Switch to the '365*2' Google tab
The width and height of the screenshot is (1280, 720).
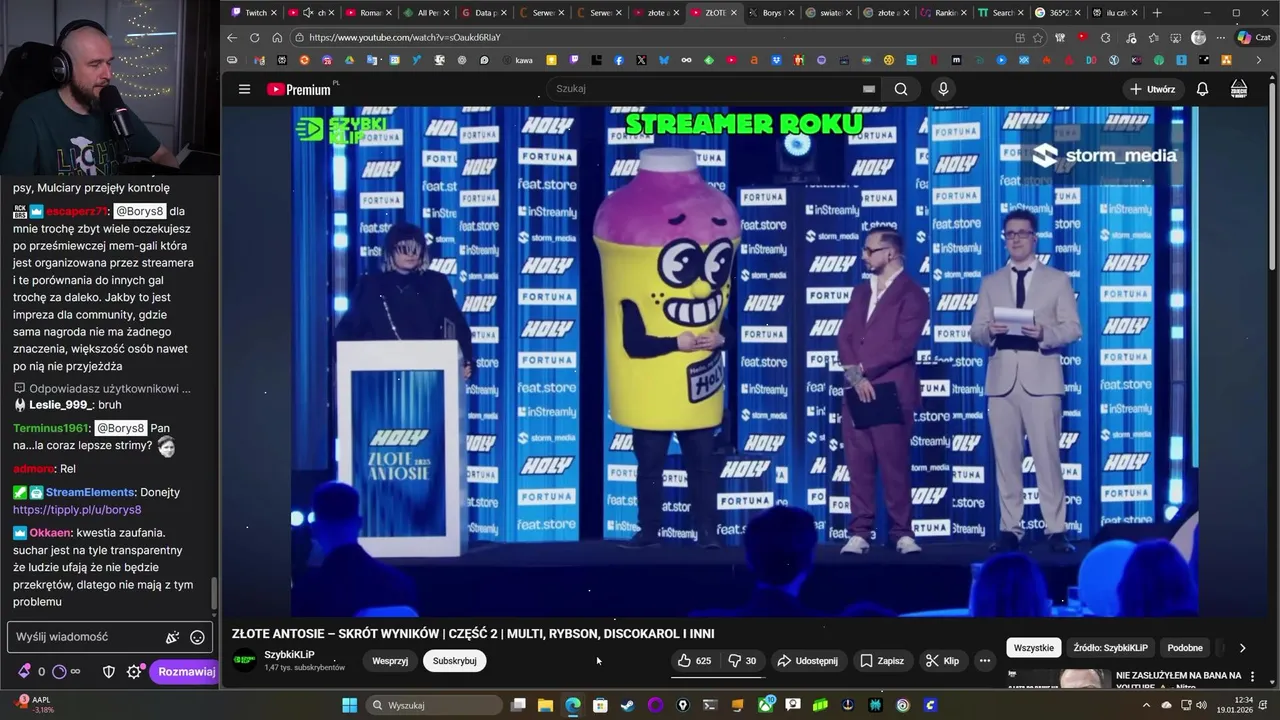[1059, 13]
